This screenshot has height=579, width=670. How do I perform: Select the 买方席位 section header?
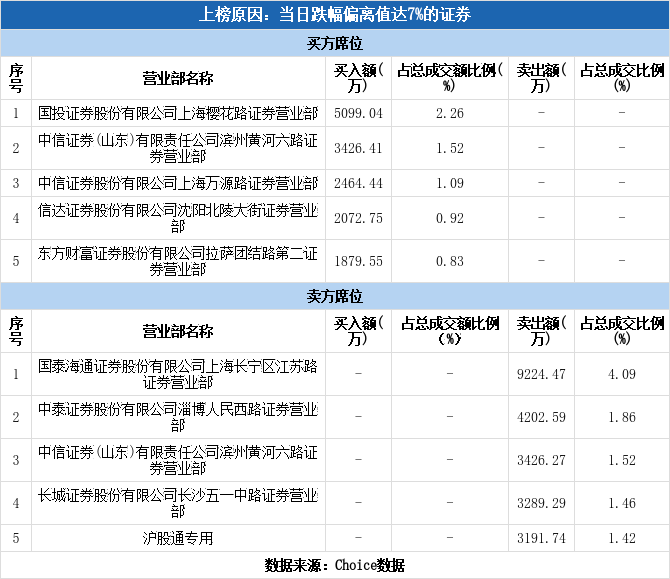click(335, 43)
